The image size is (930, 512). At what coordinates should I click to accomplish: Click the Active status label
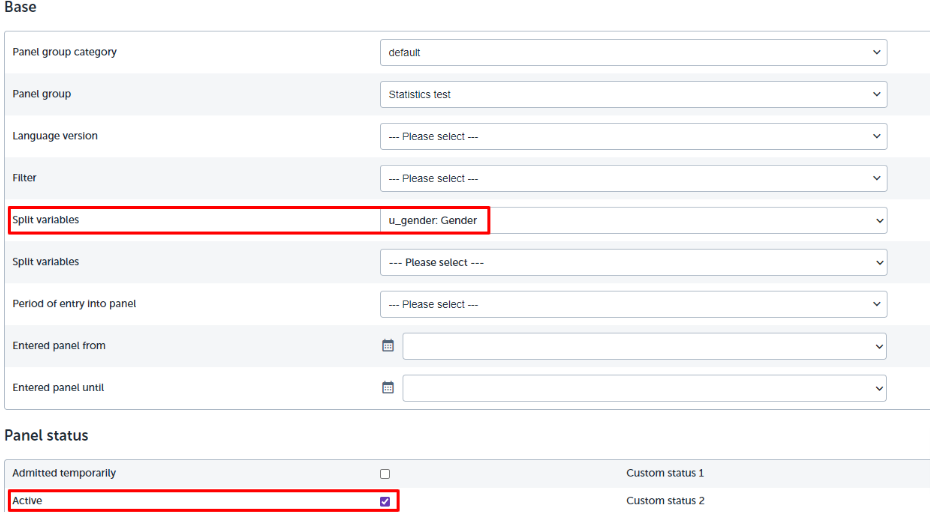tap(27, 501)
